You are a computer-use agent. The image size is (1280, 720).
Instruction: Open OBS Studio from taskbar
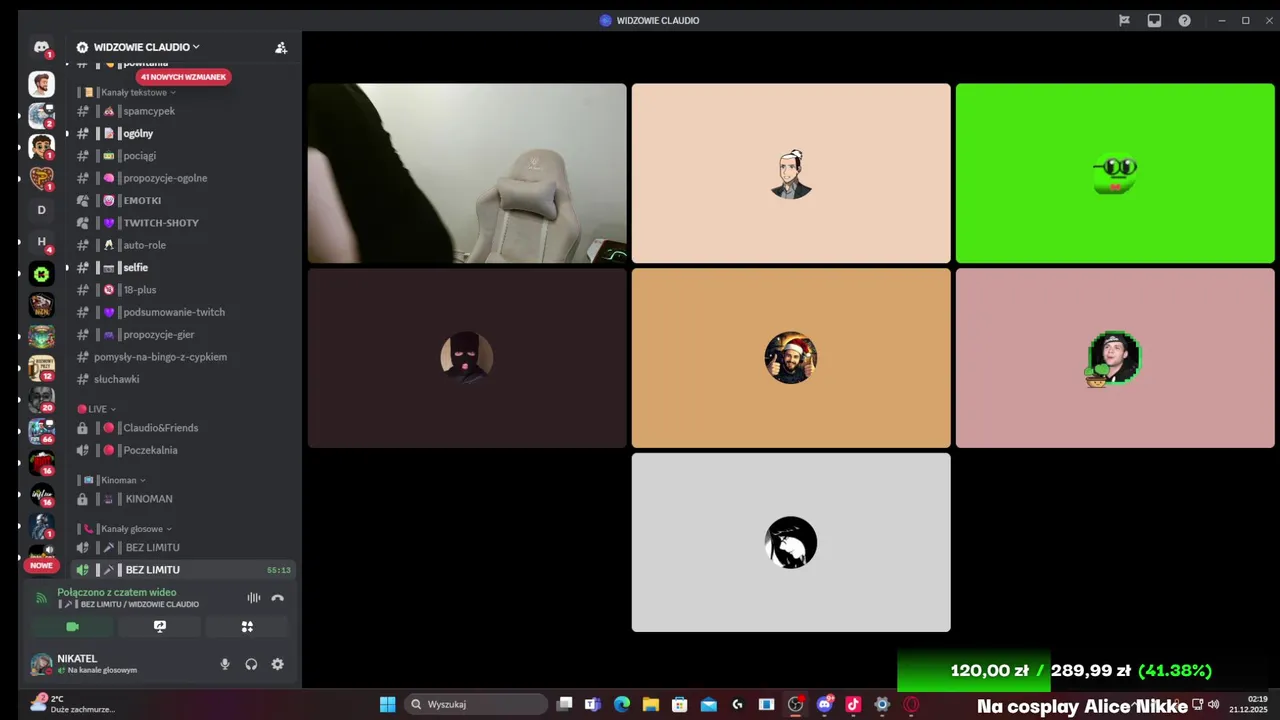(796, 704)
